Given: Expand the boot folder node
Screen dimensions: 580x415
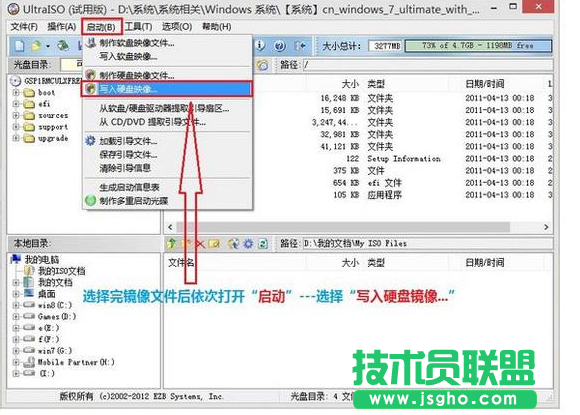Looking at the screenshot, I should (x=16, y=92).
